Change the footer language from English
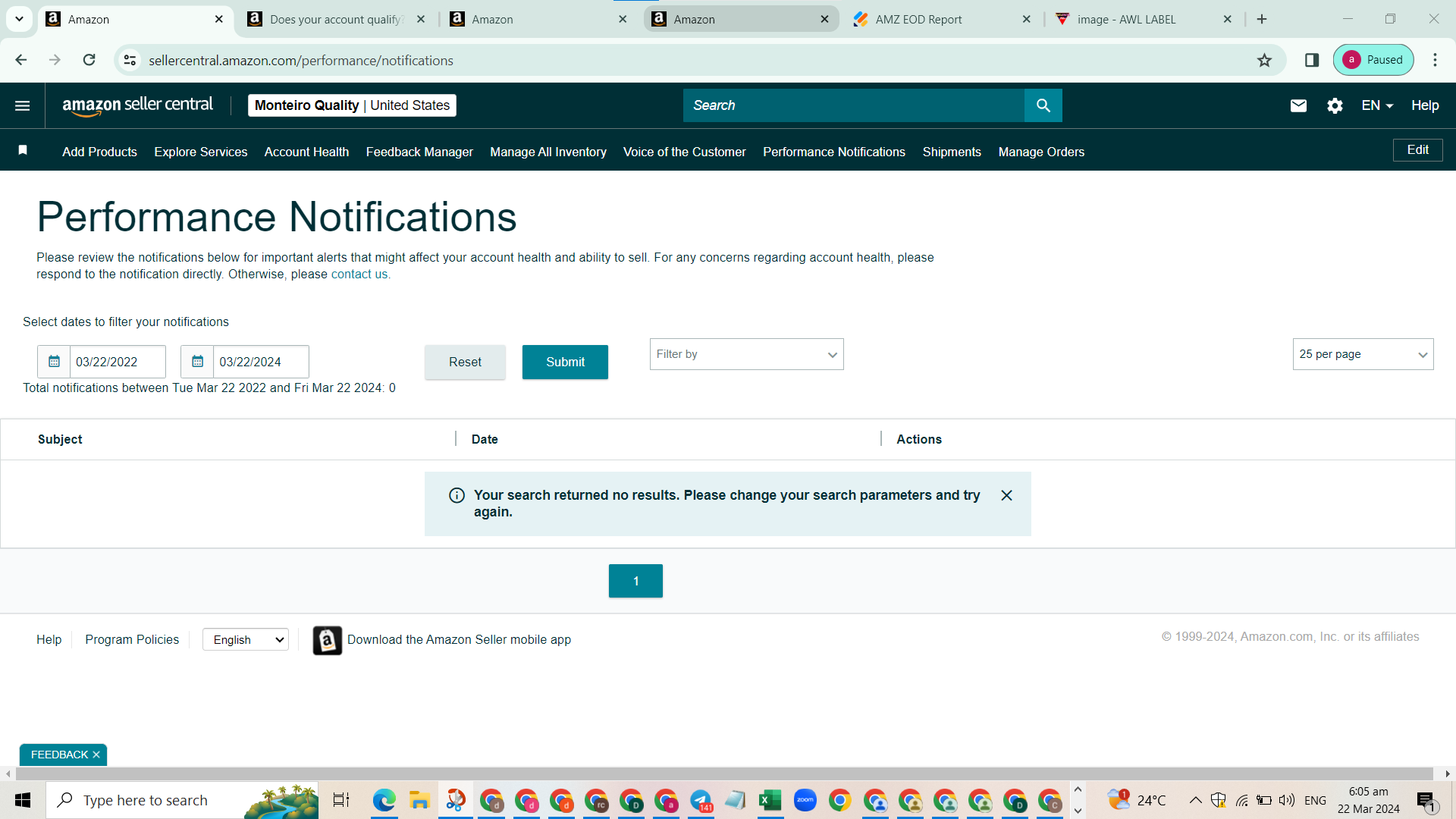The image size is (1456, 819). (246, 640)
